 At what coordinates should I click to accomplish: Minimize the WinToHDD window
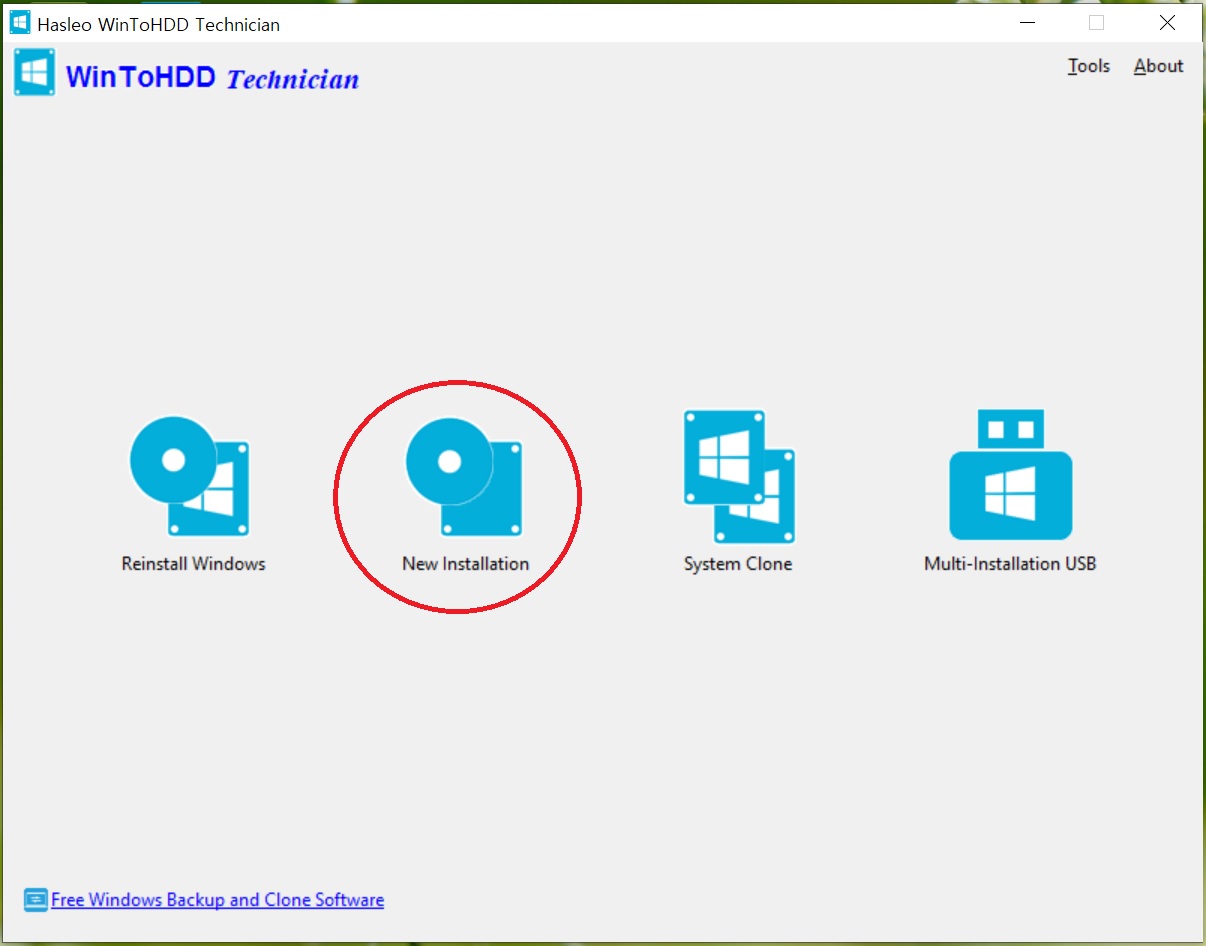coord(1026,22)
